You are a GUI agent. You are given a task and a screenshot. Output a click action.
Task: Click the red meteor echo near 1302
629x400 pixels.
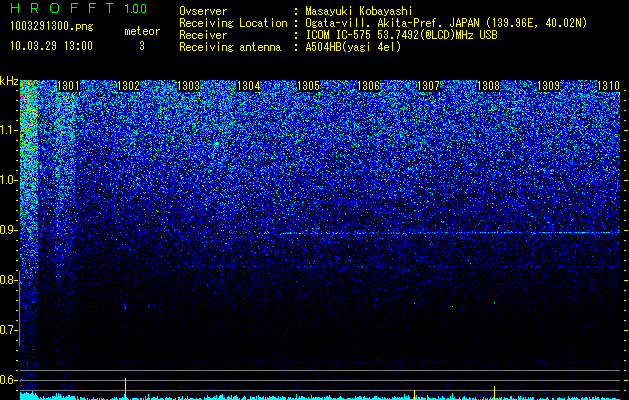(x=125, y=308)
